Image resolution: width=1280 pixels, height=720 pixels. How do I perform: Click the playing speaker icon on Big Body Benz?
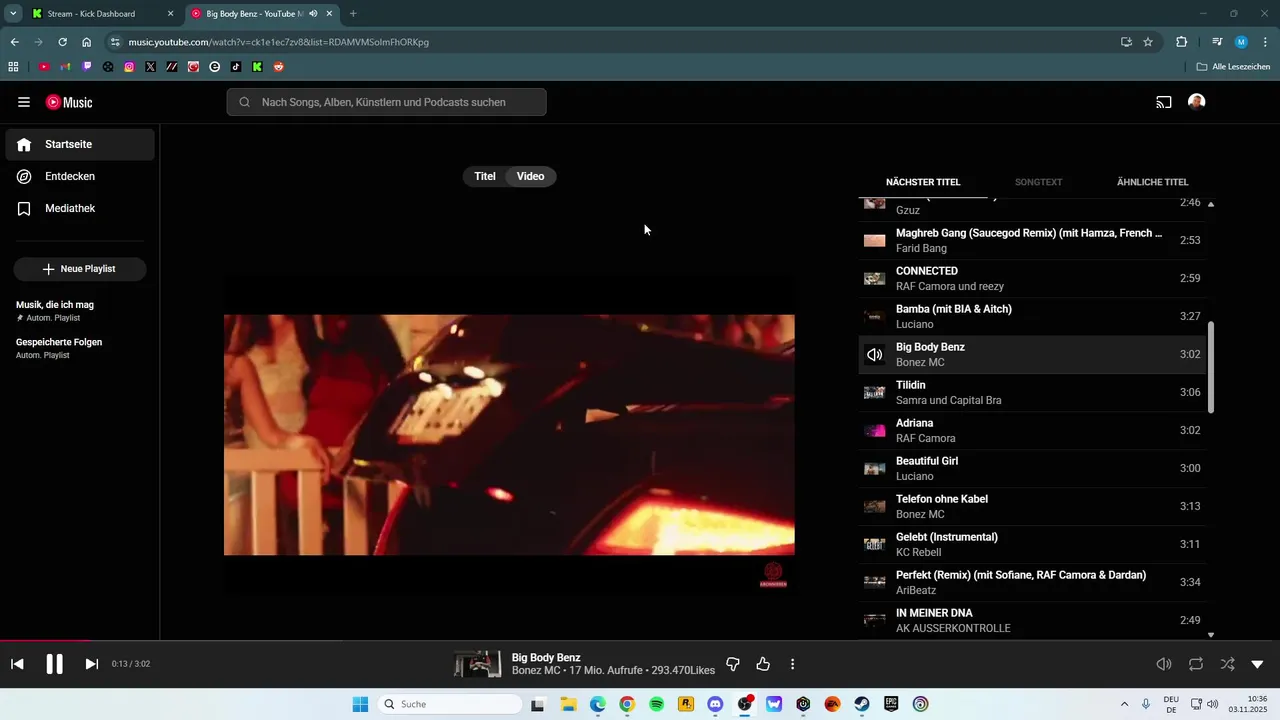(875, 354)
